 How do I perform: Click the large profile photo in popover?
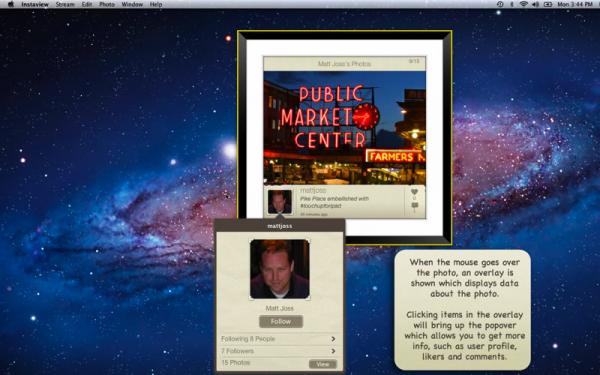[x=280, y=269]
